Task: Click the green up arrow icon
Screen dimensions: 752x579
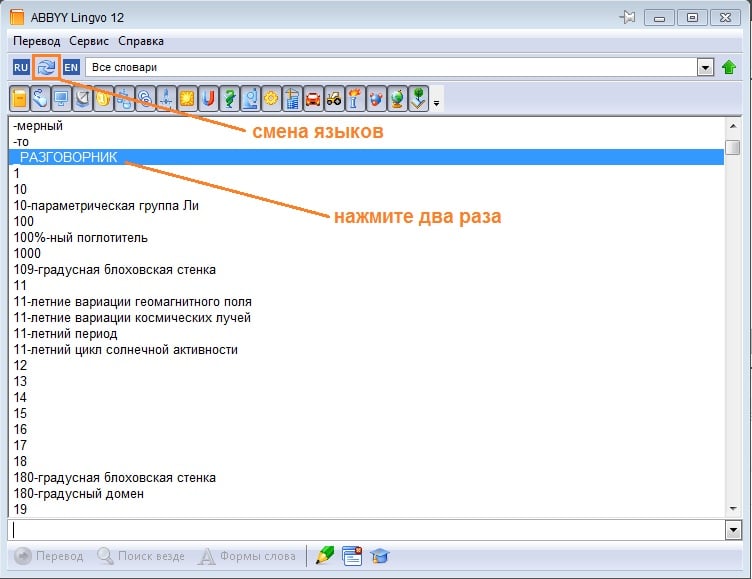Action: (728, 67)
